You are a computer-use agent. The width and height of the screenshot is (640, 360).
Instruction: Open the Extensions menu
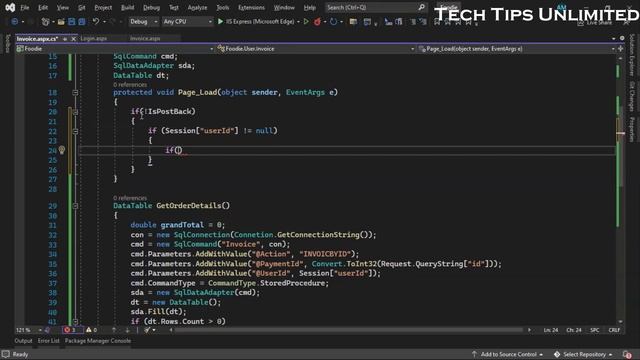pos(251,7)
